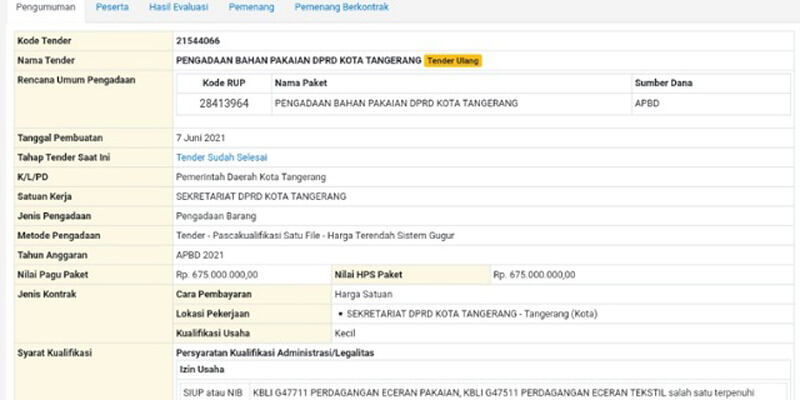The height and width of the screenshot is (400, 800).
Task: Select the Pengadaan Barang value
Action: click(216, 216)
